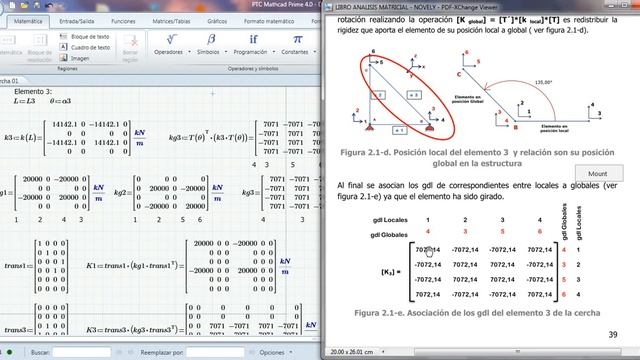Expand the Constantes dropdown arrow

314,52
